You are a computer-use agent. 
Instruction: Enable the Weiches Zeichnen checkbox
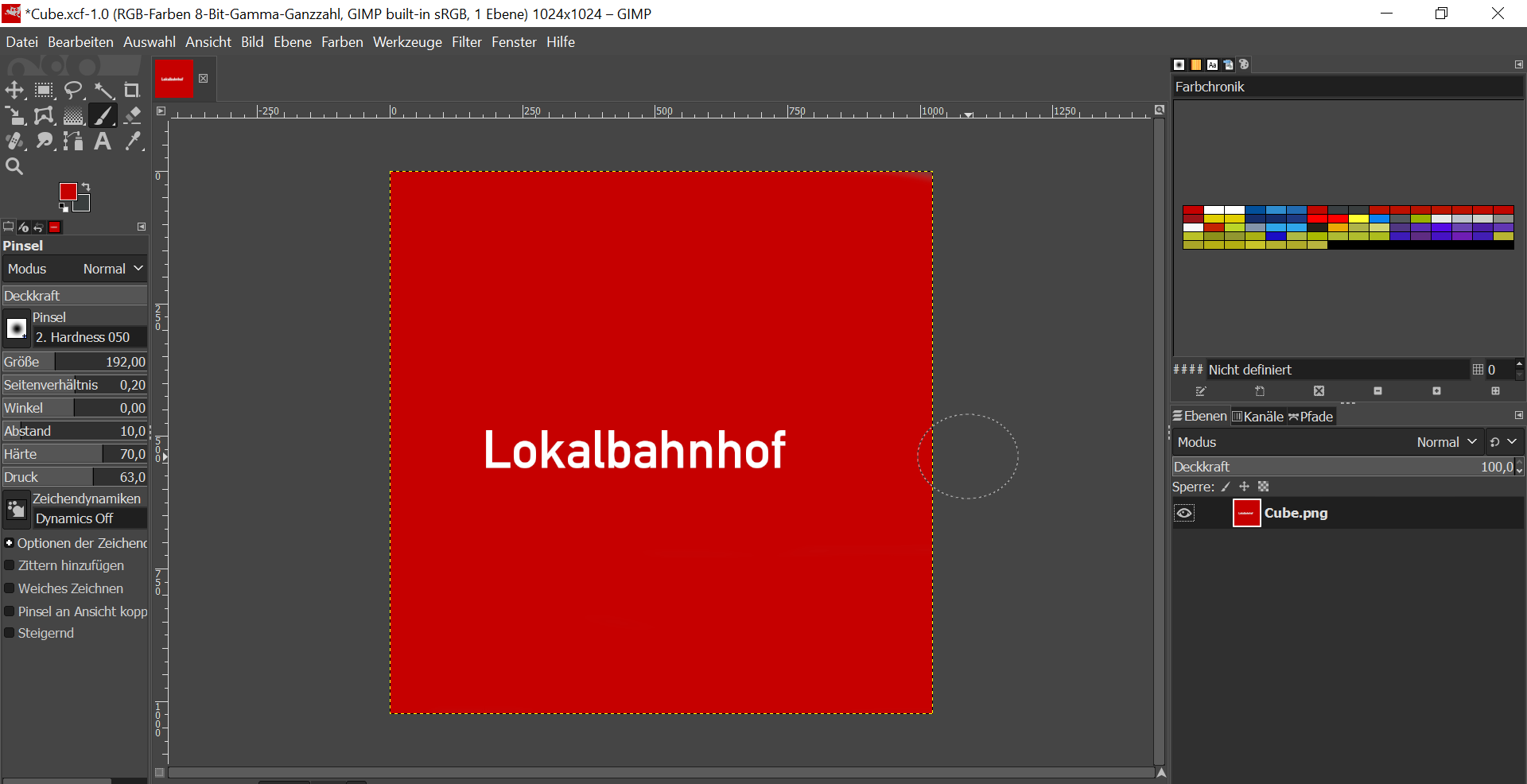10,588
